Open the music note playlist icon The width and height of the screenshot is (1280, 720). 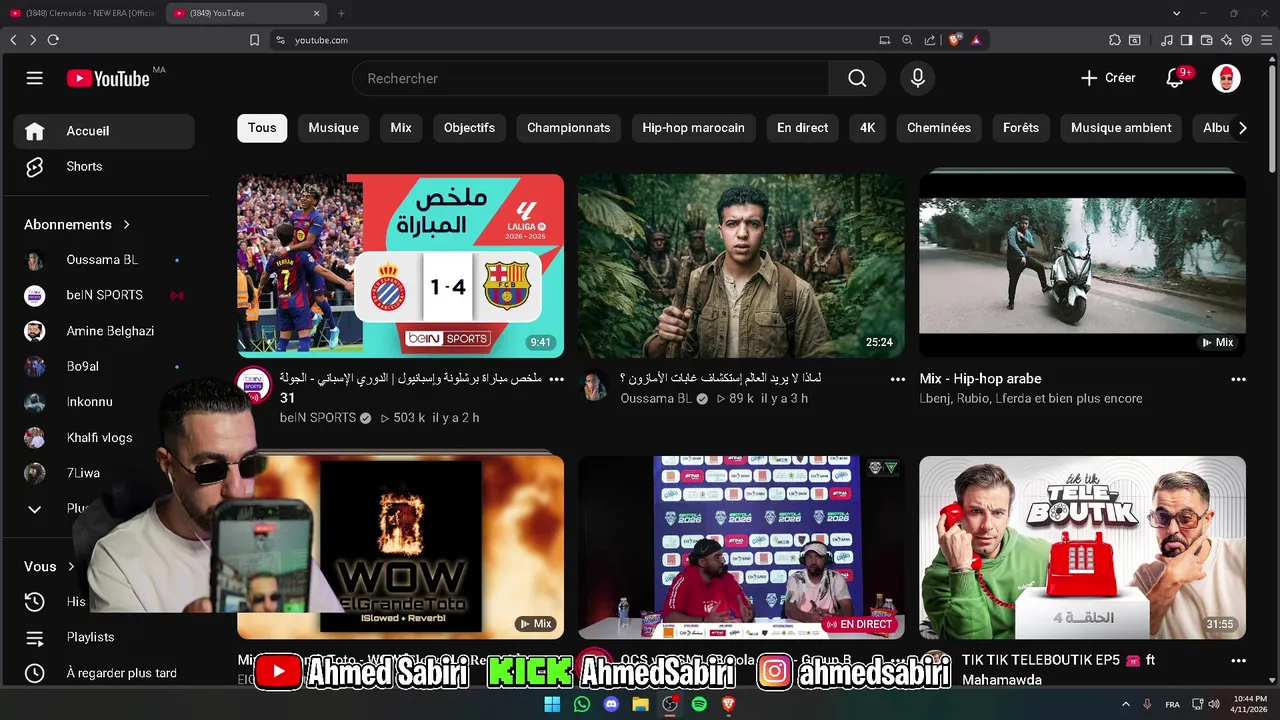click(1167, 40)
